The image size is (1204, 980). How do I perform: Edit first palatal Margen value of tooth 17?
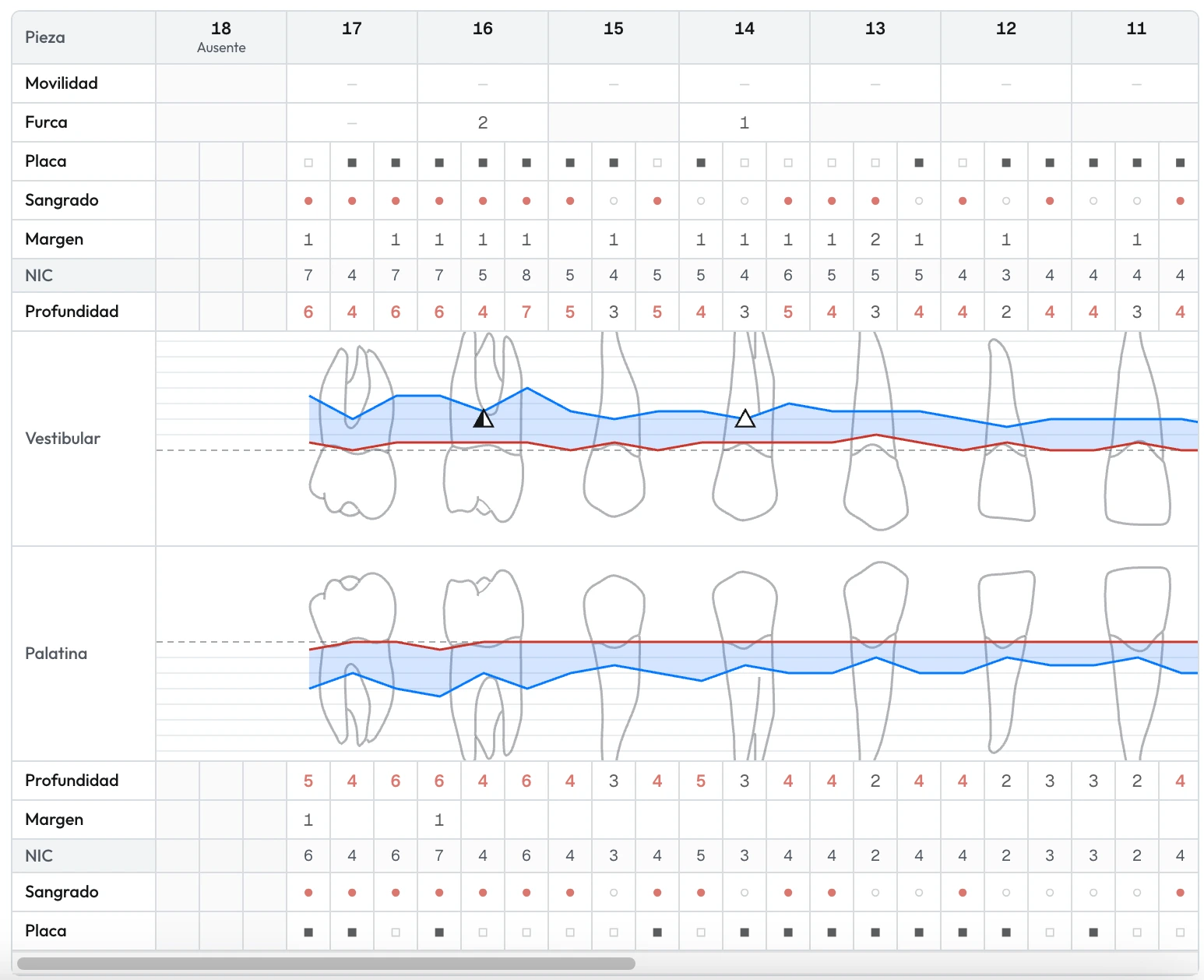[308, 820]
